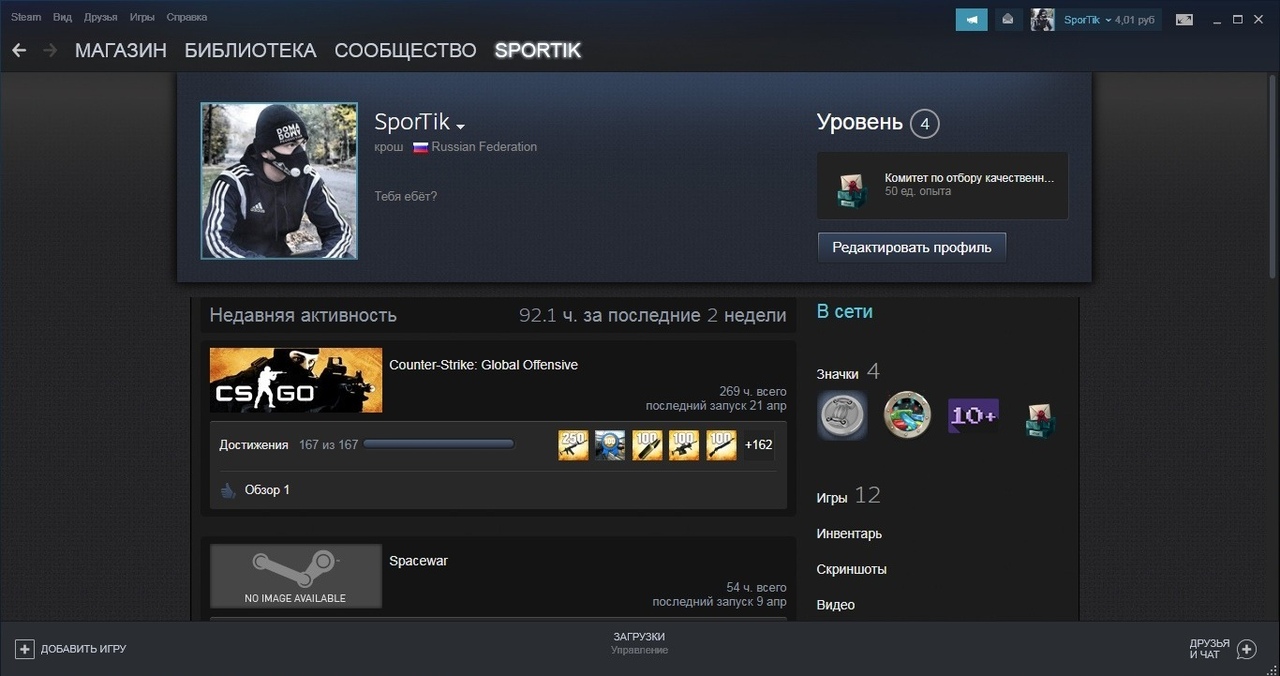The width and height of the screenshot is (1280, 676).
Task: Open the Скриншоты link
Action: (852, 570)
